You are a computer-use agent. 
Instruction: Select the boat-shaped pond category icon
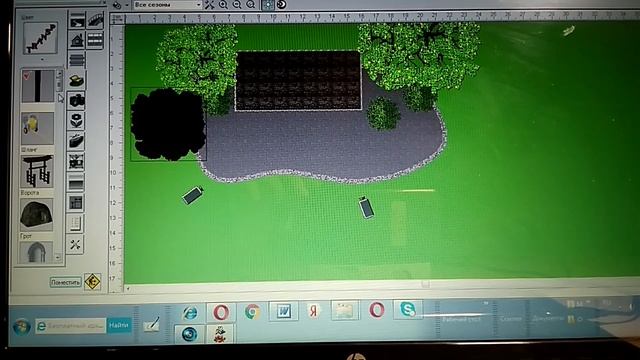[76, 141]
